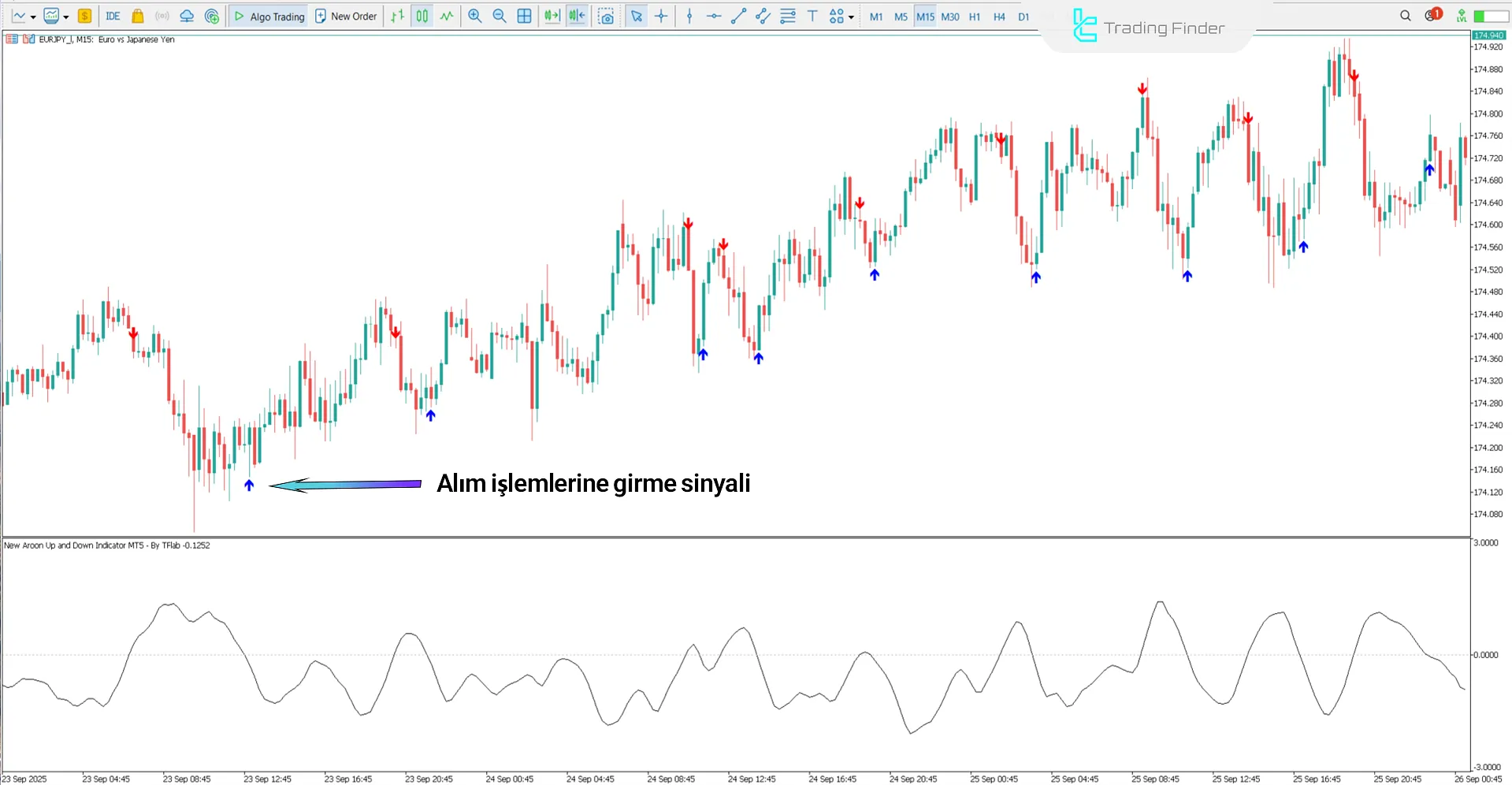Open the indicators list dropdown
This screenshot has width=1512, height=785.
[x=67, y=16]
